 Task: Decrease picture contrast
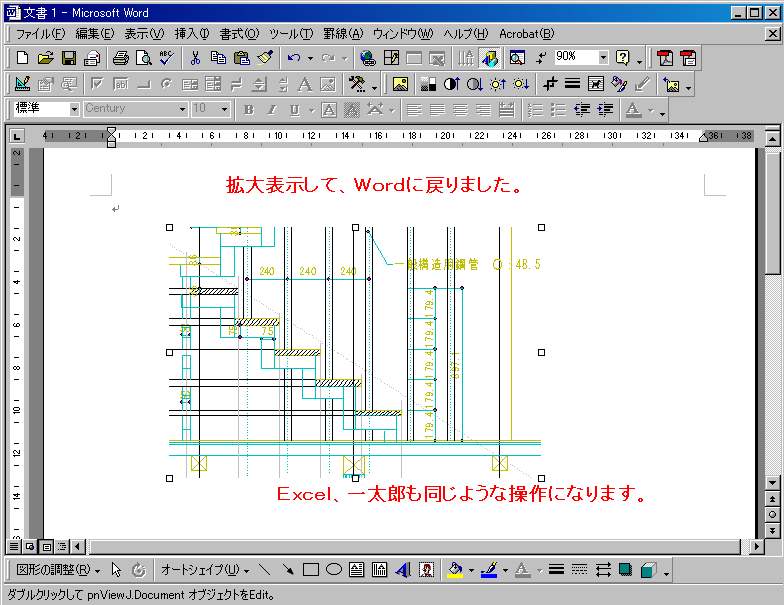click(x=474, y=84)
